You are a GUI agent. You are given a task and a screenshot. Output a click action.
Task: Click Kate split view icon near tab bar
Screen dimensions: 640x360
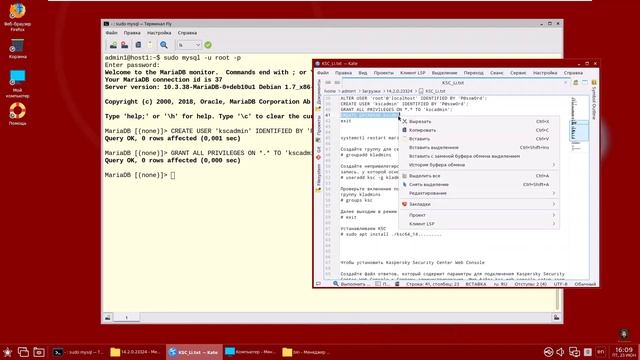point(585,82)
